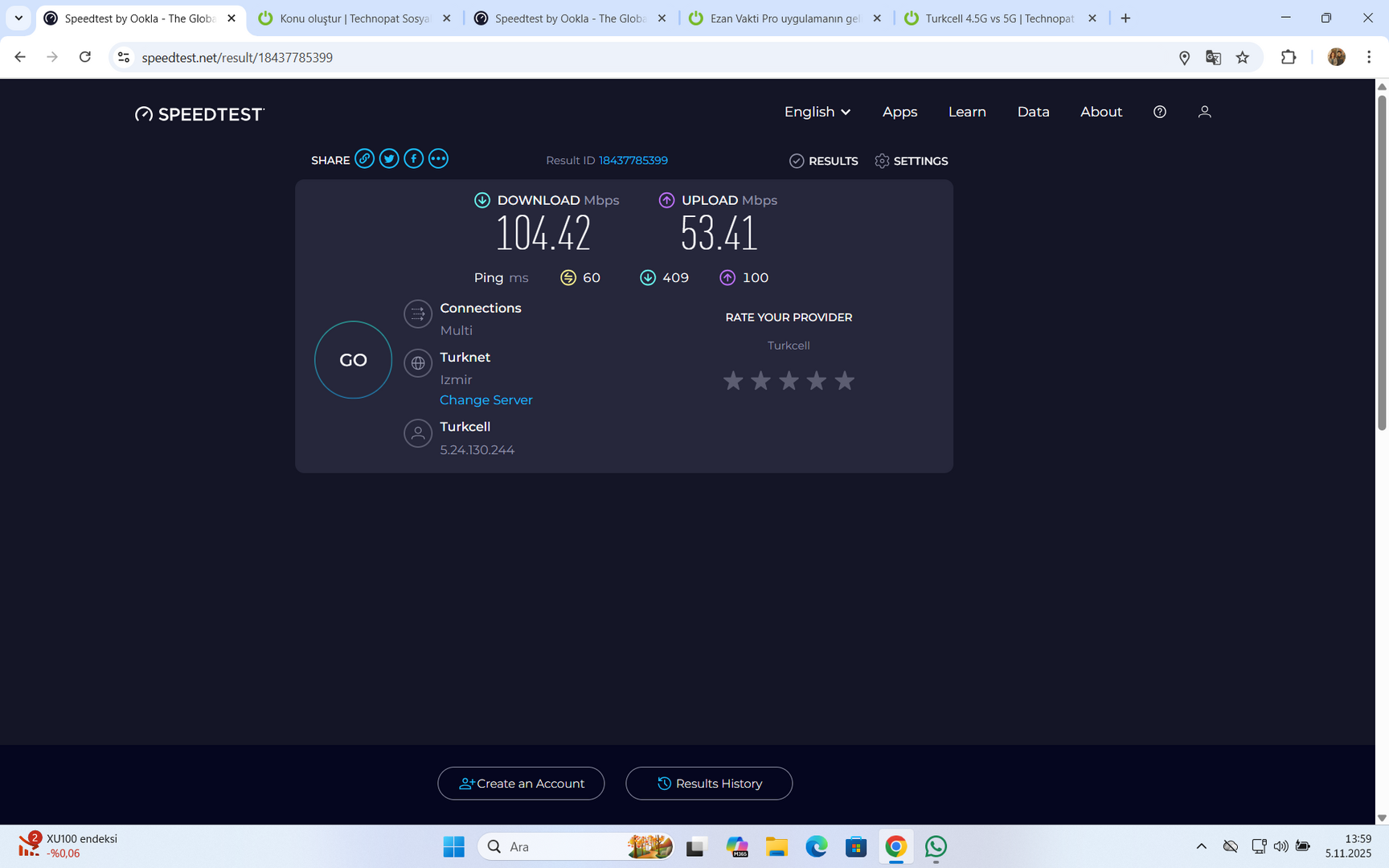Viewport: 1389px width, 868px height.
Task: Switch to the Ezan Vakti Pro tab
Action: point(785,18)
